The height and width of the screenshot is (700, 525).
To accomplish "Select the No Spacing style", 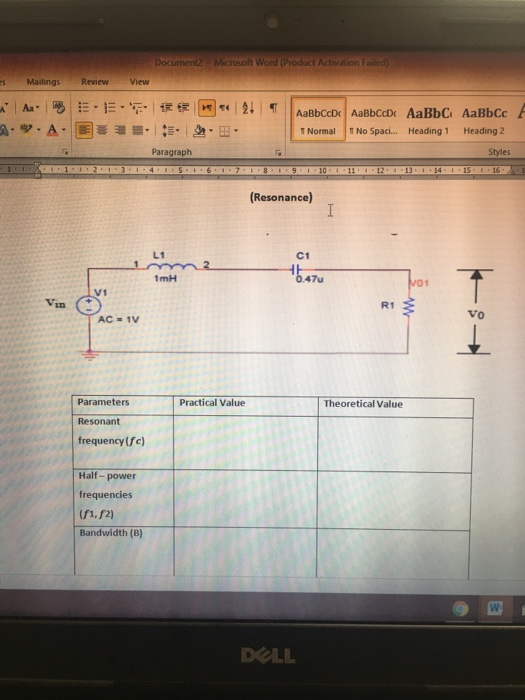I will coord(374,120).
